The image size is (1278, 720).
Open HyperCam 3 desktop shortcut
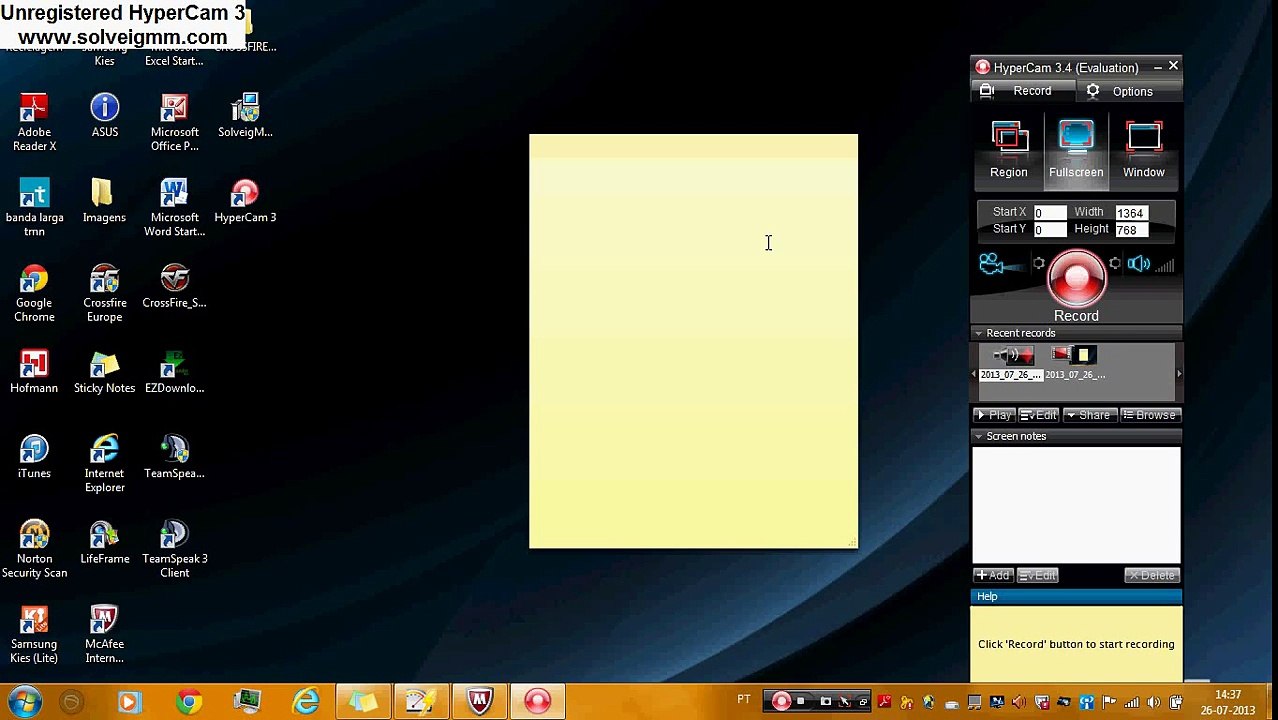(245, 202)
